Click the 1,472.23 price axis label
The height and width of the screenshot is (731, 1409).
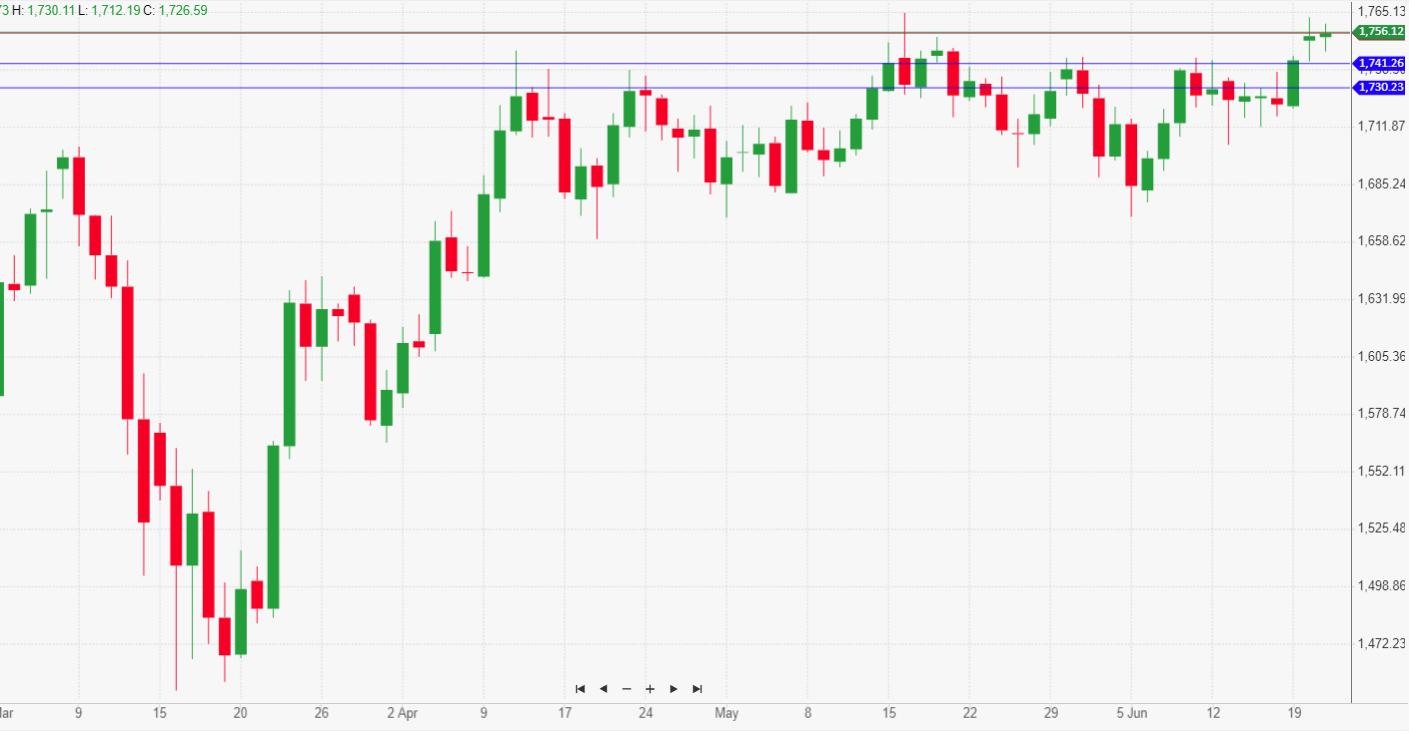[x=1383, y=643]
